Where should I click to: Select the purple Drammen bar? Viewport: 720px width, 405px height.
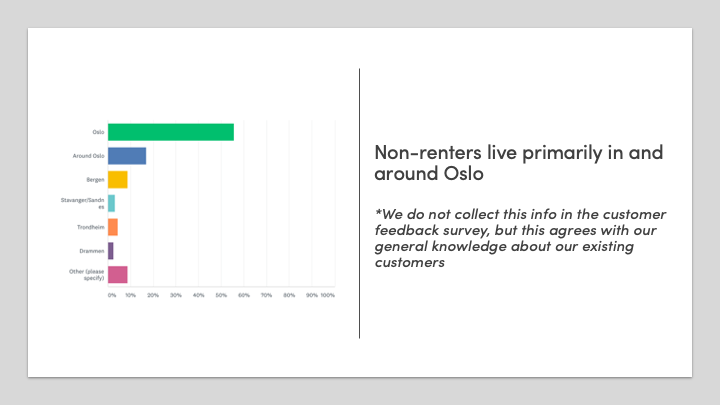coord(111,251)
